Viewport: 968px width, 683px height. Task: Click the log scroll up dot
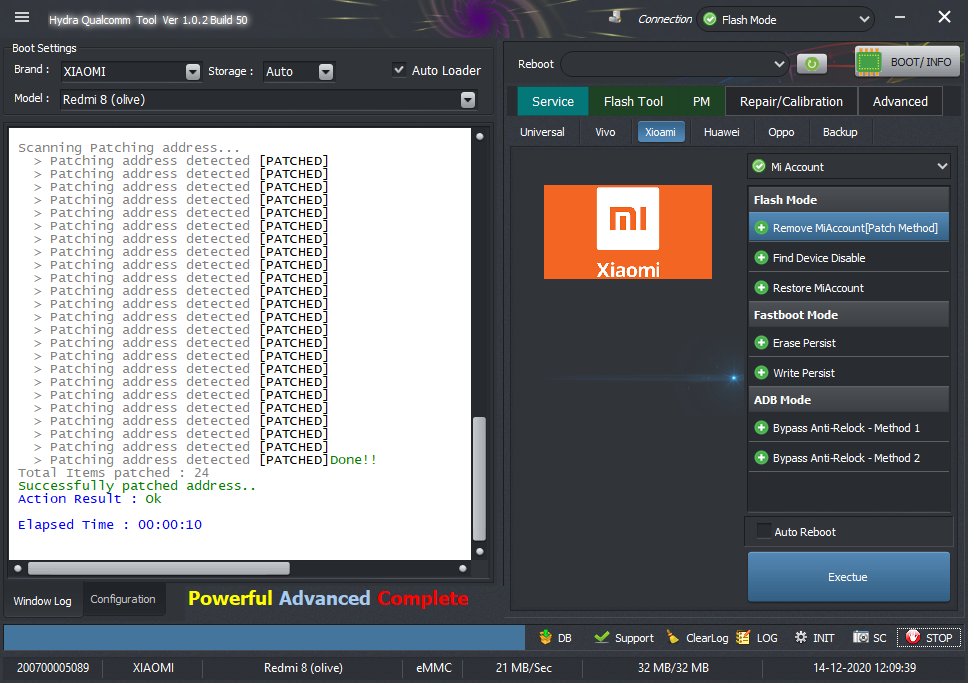pos(480,136)
